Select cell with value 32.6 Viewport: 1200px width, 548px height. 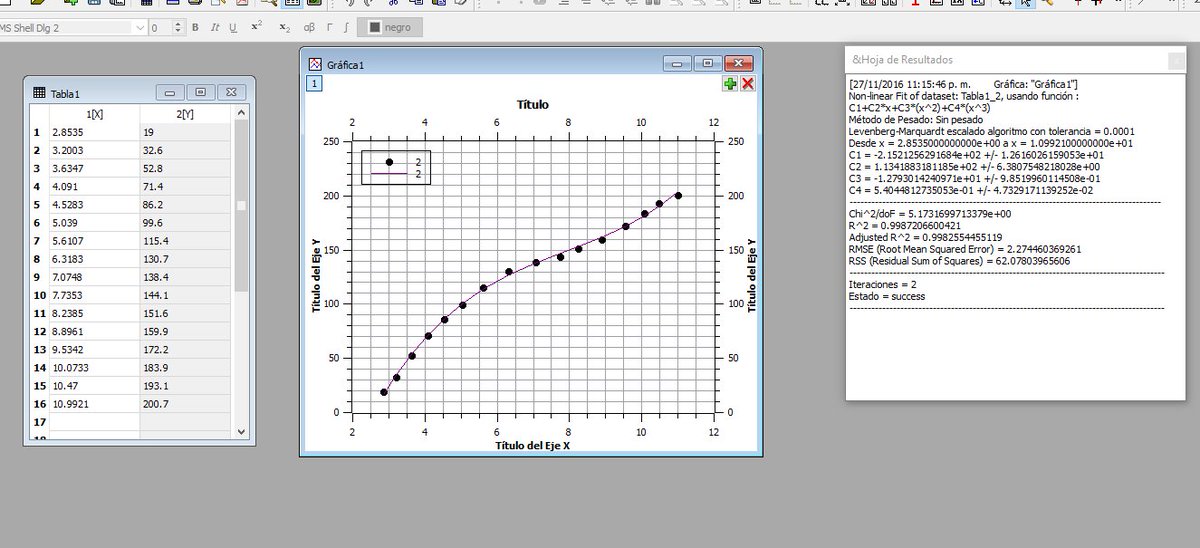tap(185, 150)
